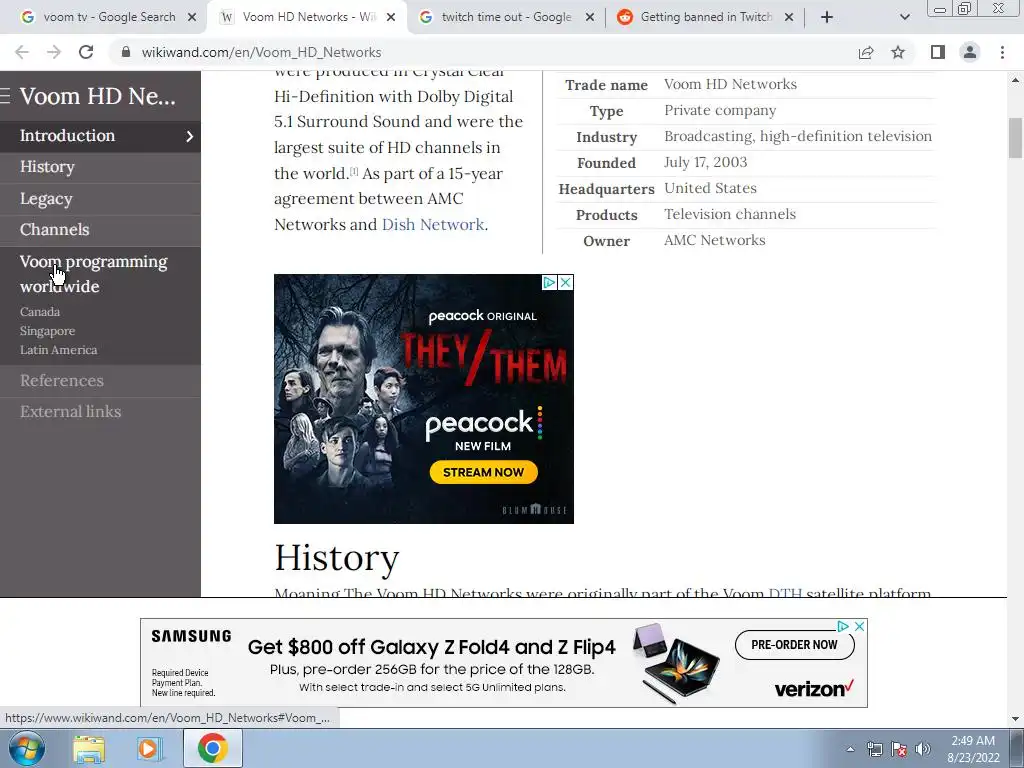1024x768 pixels.
Task: Open AdChoices icon on Samsung ad
Action: tap(843, 626)
